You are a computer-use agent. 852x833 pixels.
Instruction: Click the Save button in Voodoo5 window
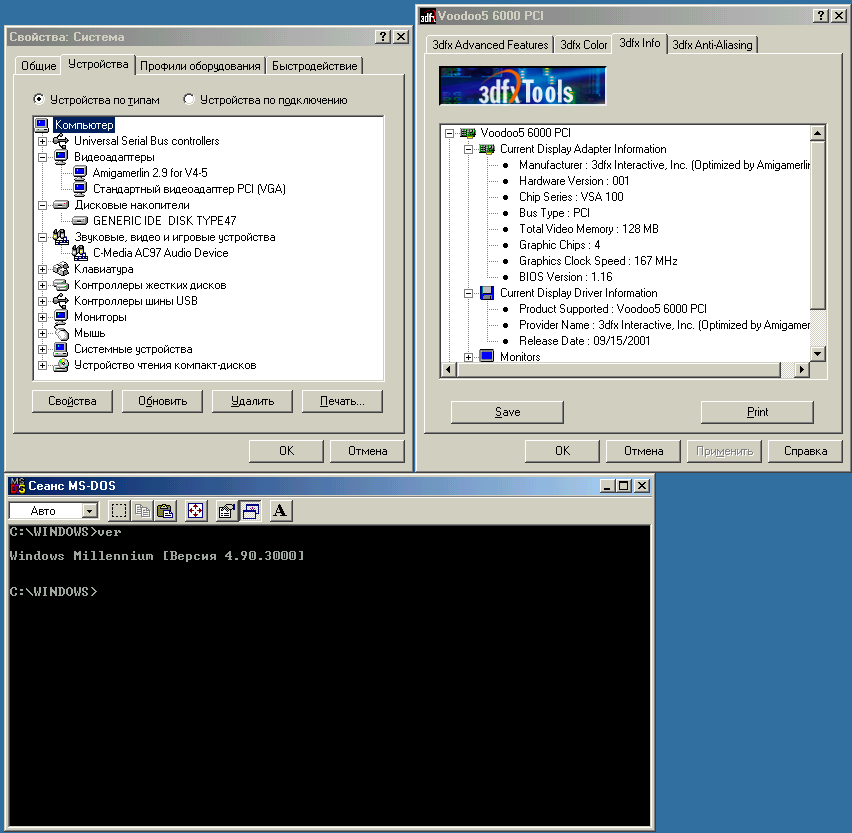pos(508,412)
